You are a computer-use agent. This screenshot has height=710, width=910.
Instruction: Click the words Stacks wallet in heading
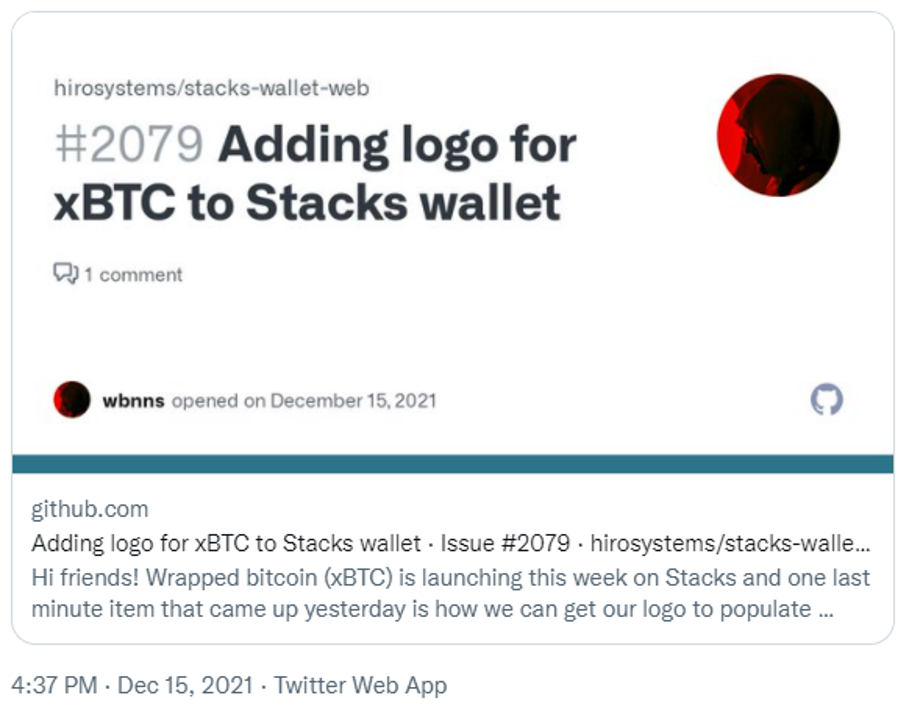point(404,203)
